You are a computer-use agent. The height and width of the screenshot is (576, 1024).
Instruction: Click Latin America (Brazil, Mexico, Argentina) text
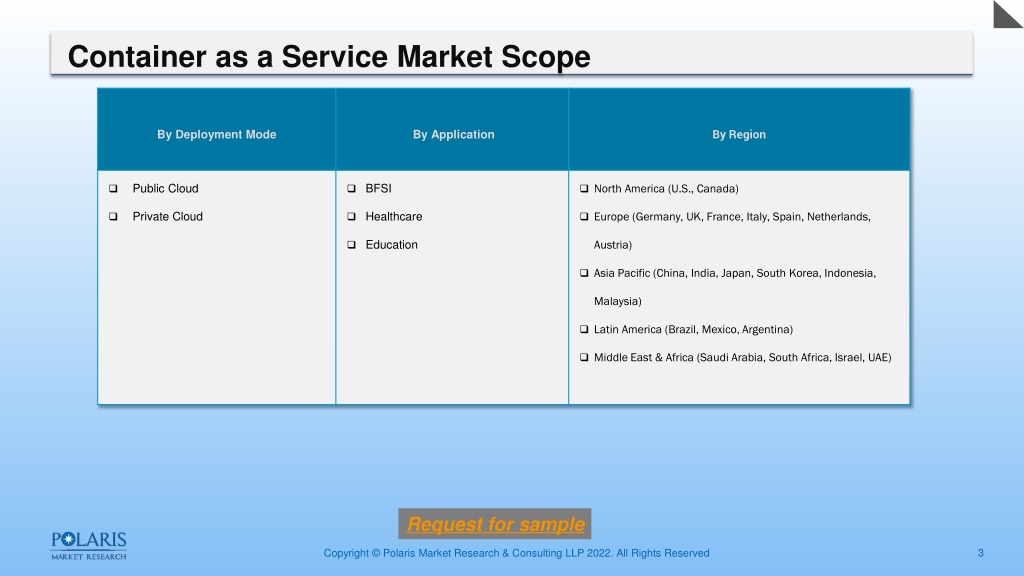click(693, 329)
